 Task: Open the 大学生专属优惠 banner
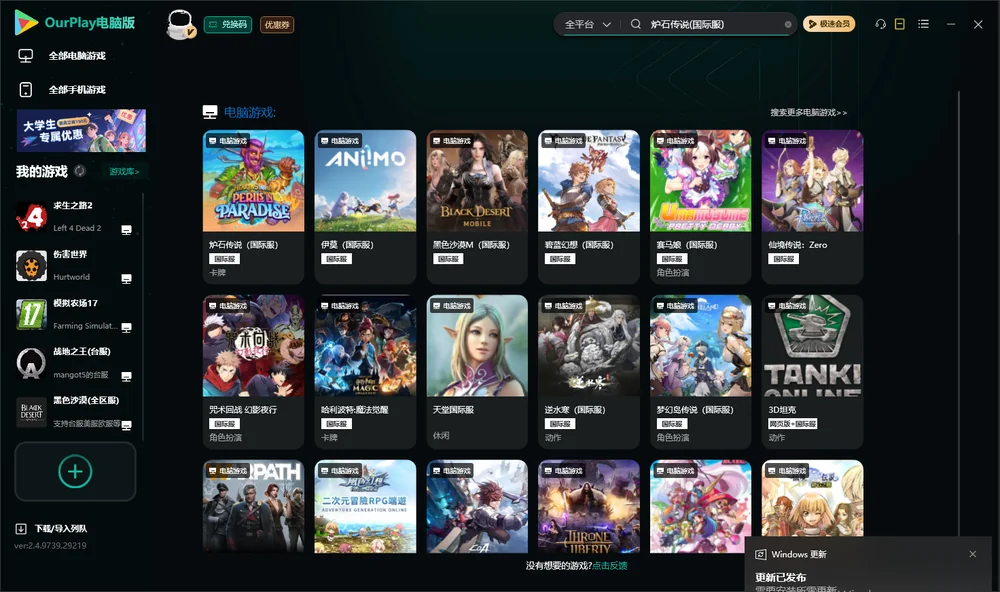pos(81,130)
